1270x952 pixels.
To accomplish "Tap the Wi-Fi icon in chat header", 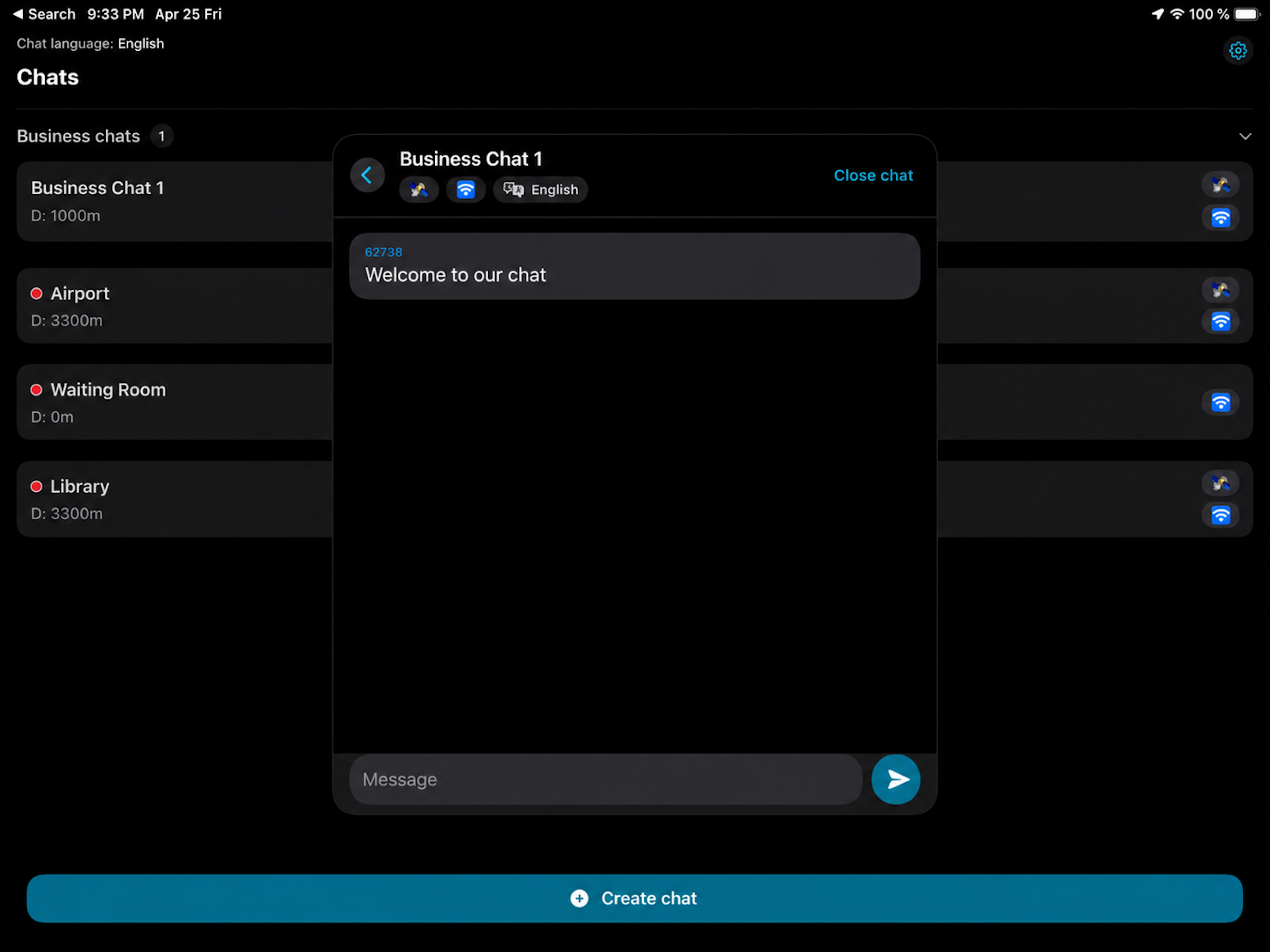I will pyautogui.click(x=466, y=190).
